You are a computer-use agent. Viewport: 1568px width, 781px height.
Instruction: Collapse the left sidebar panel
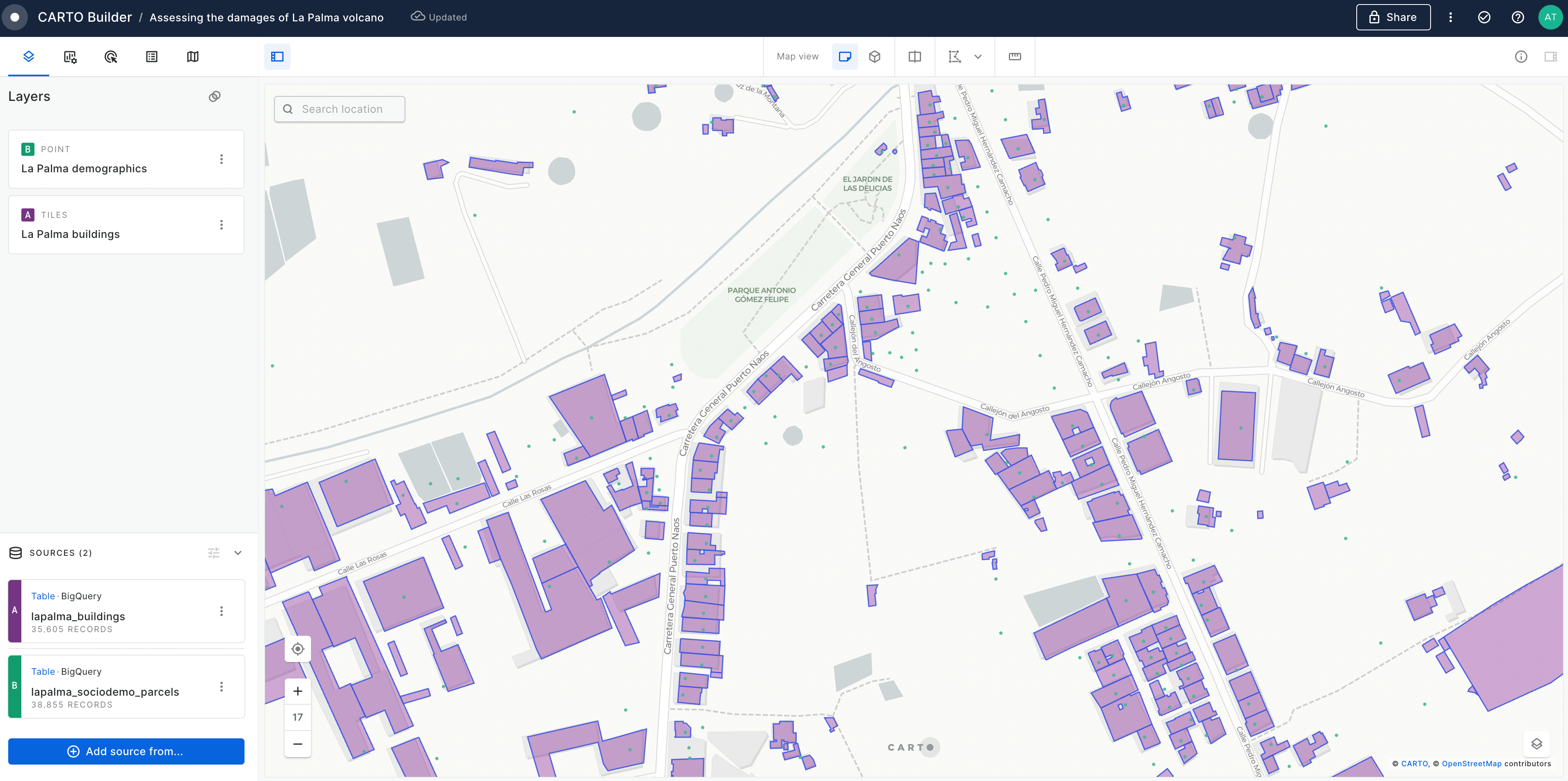click(x=278, y=57)
